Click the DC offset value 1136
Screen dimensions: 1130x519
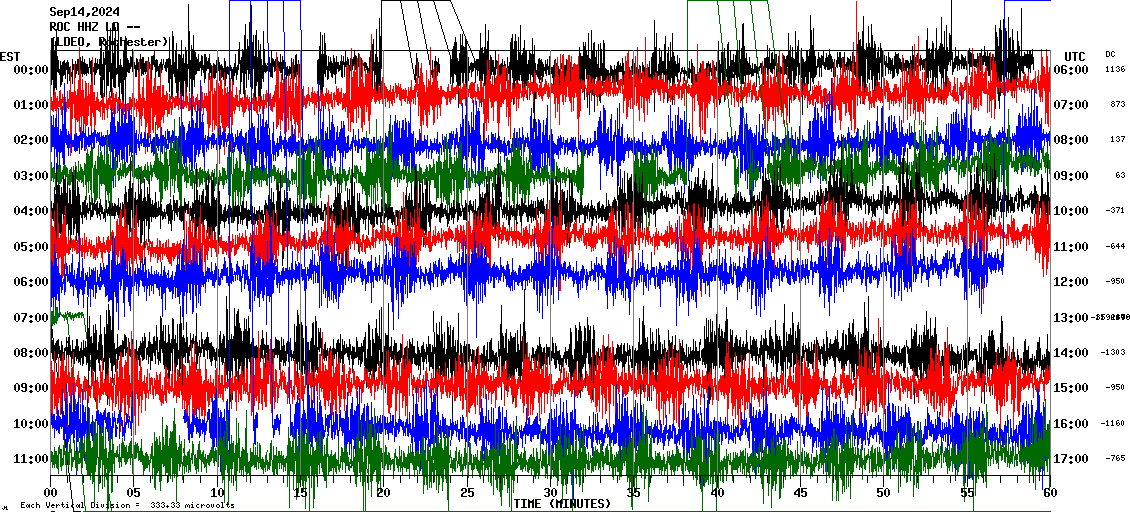click(1115, 70)
